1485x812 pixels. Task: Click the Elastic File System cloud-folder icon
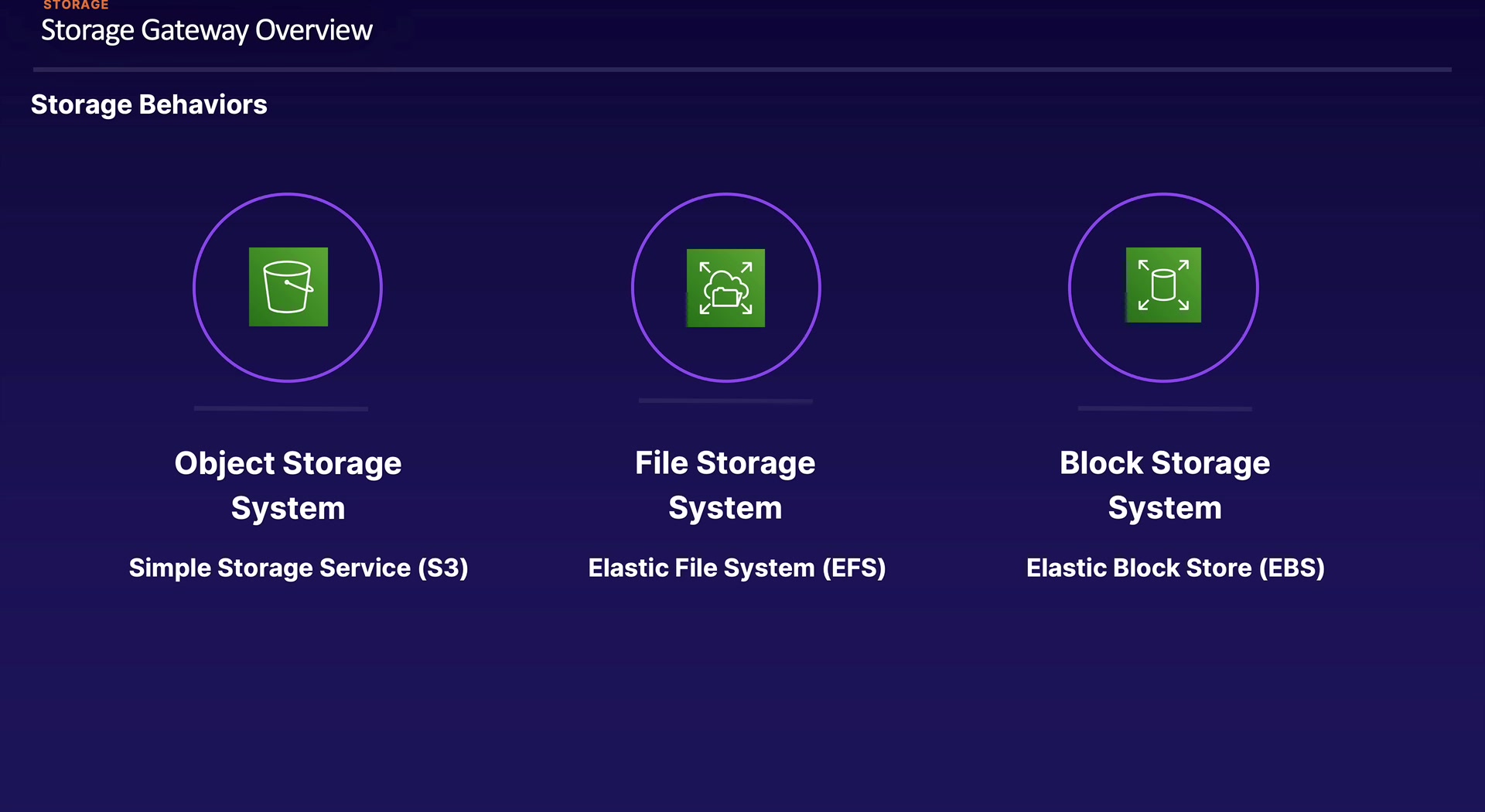(x=725, y=288)
